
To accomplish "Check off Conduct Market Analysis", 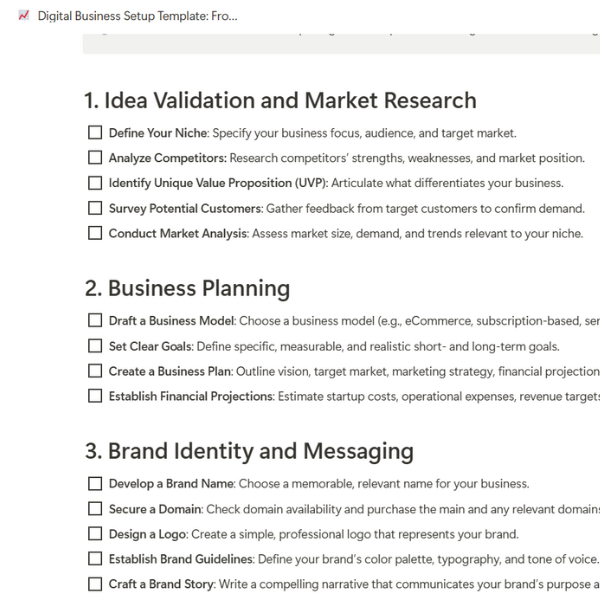I will [x=95, y=233].
